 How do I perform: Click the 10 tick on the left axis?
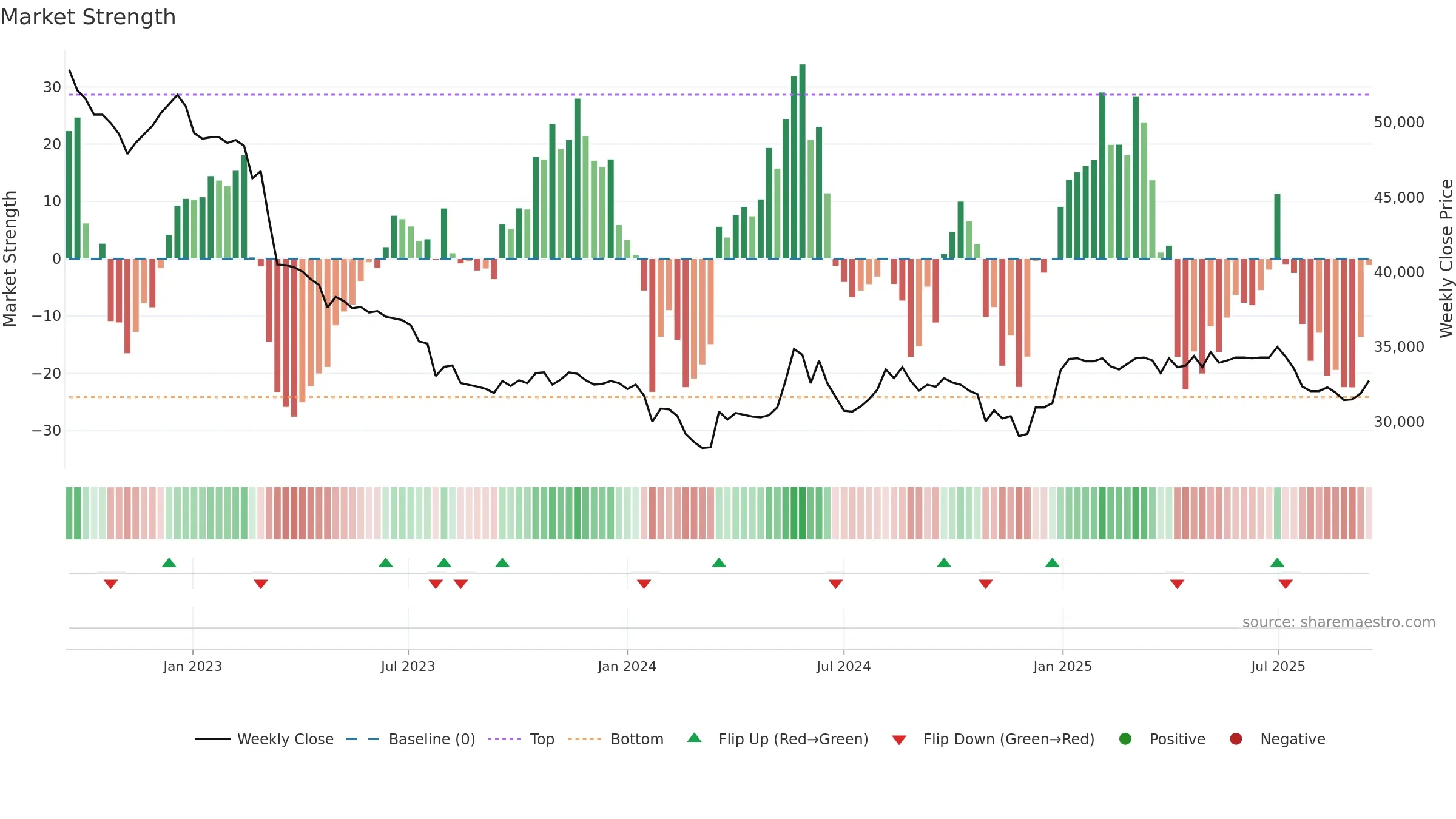click(x=52, y=201)
